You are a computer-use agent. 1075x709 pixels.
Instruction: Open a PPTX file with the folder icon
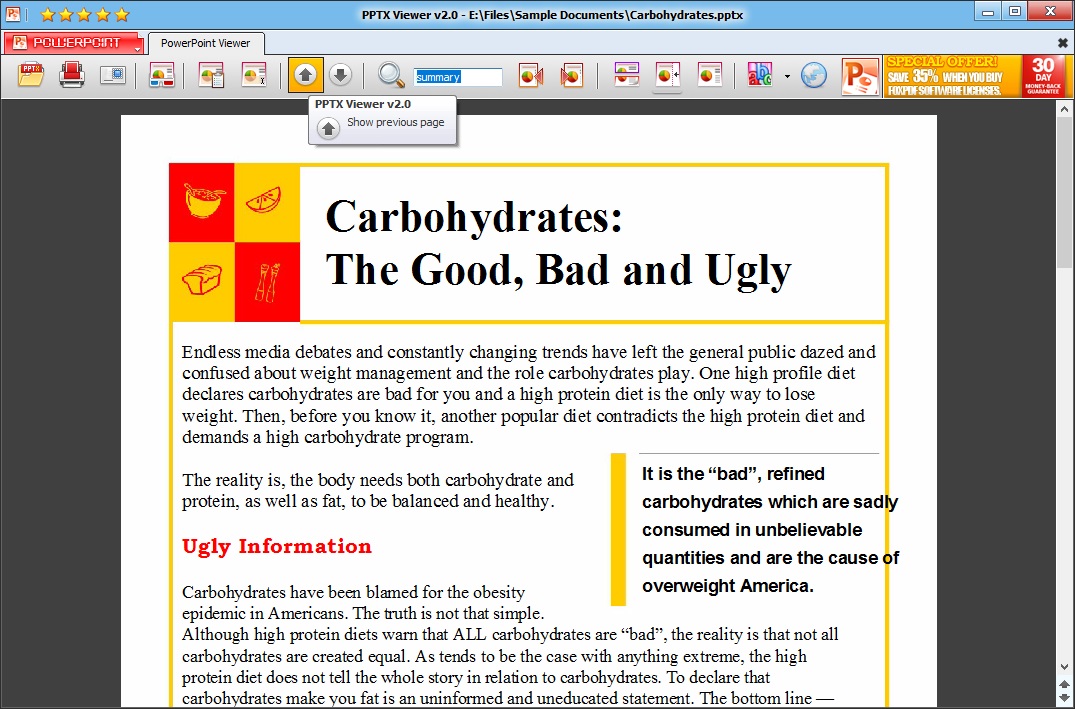[31, 75]
